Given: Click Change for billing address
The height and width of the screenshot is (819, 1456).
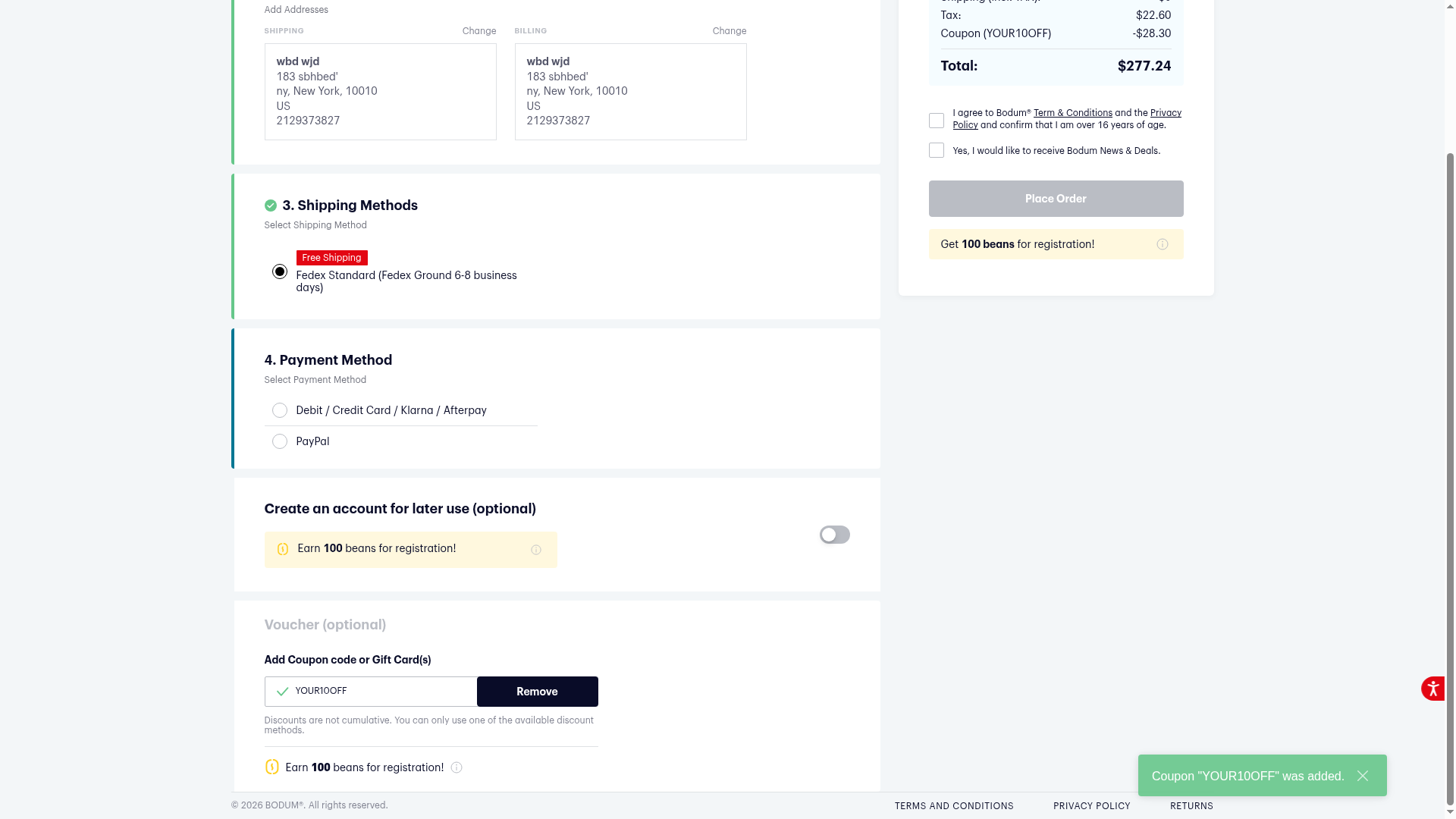Looking at the screenshot, I should coord(729,31).
